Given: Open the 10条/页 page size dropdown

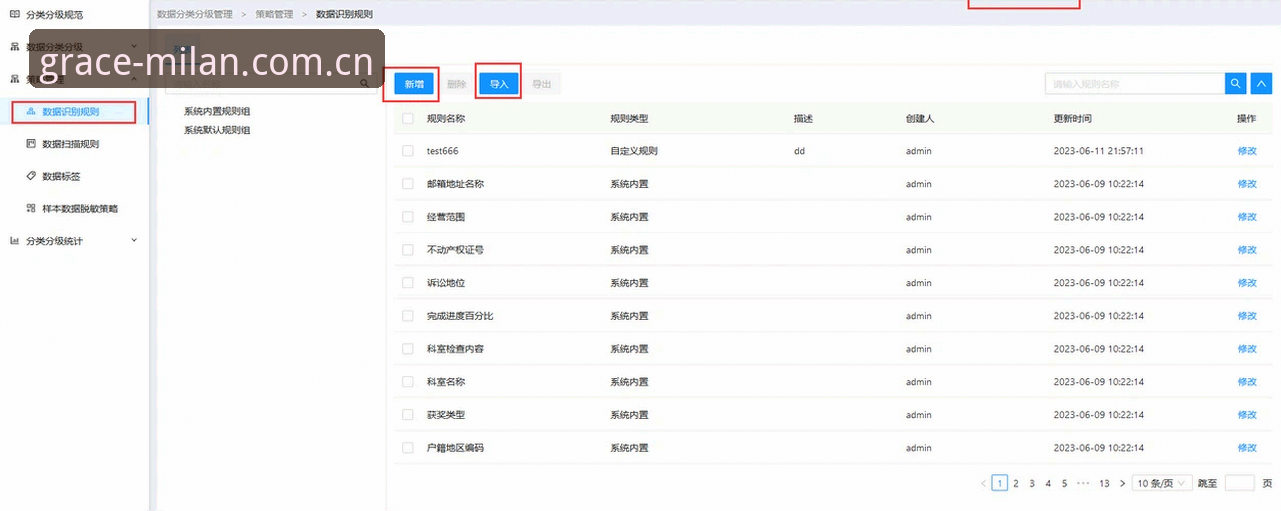Looking at the screenshot, I should pos(1162,483).
